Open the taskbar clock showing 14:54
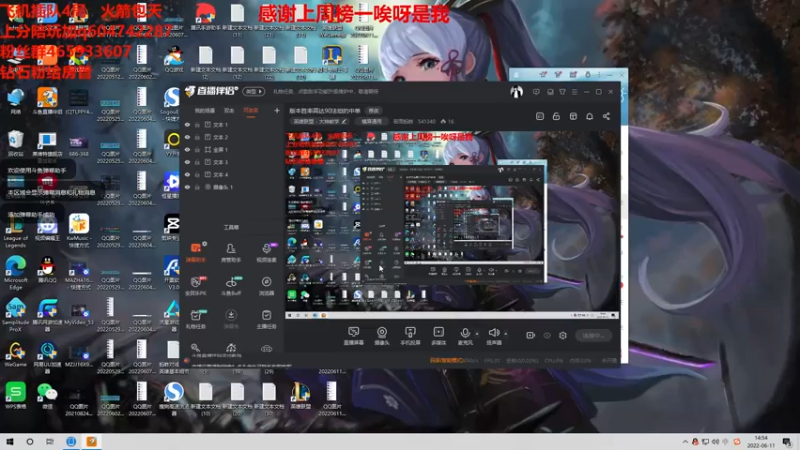800x450 pixels. 761,442
